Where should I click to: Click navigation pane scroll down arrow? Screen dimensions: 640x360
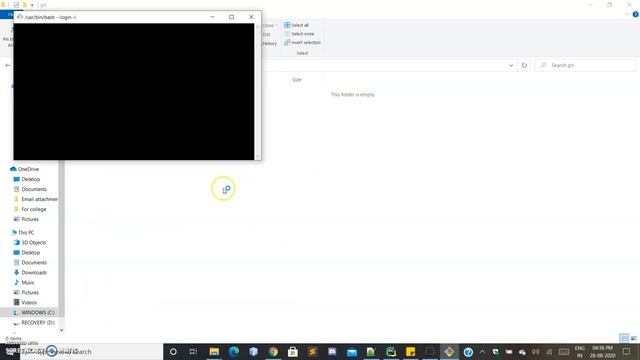pos(61,330)
